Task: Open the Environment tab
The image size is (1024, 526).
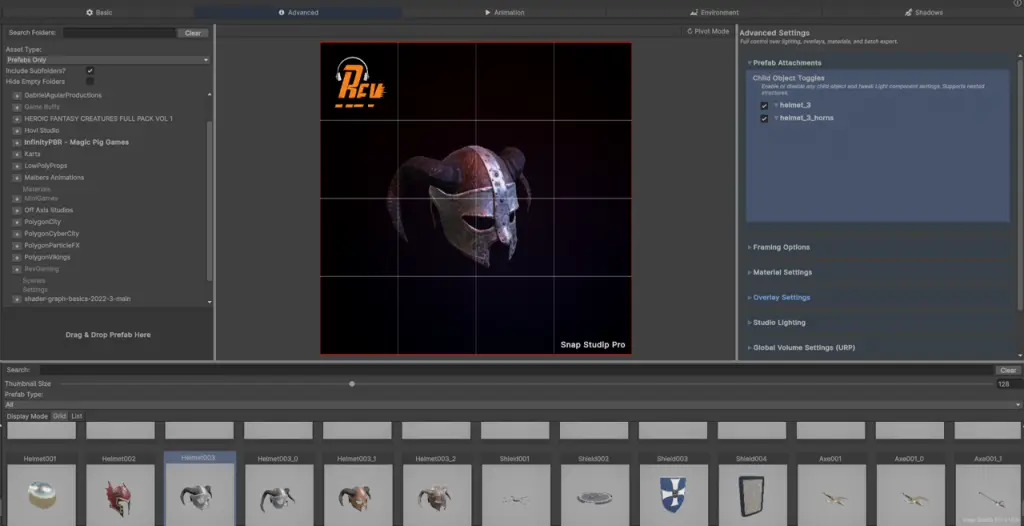Action: click(713, 13)
